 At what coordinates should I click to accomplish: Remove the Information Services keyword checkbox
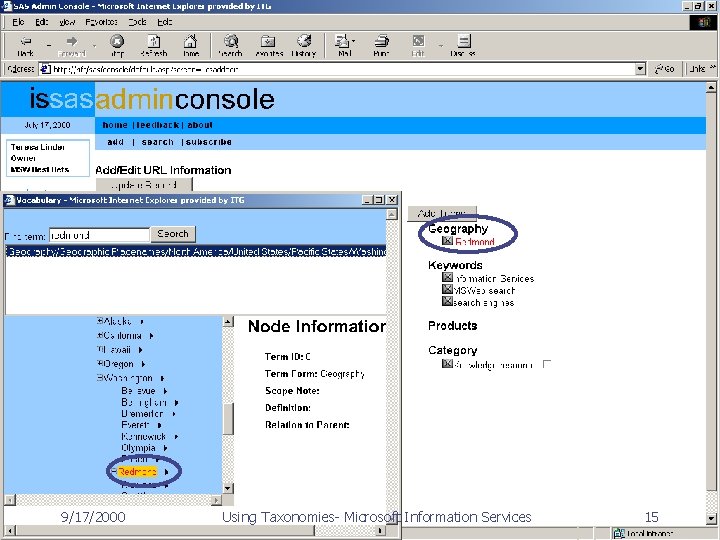click(447, 277)
